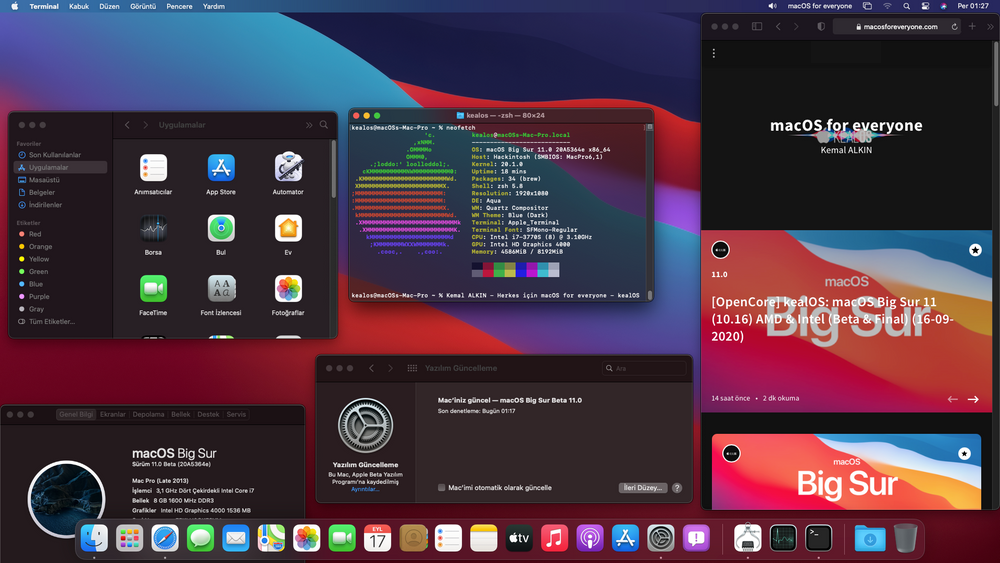Screen dimensions: 1000x563
Task: Click İleri Düzey button in Yazılım Güncelleme
Action: (x=643, y=488)
